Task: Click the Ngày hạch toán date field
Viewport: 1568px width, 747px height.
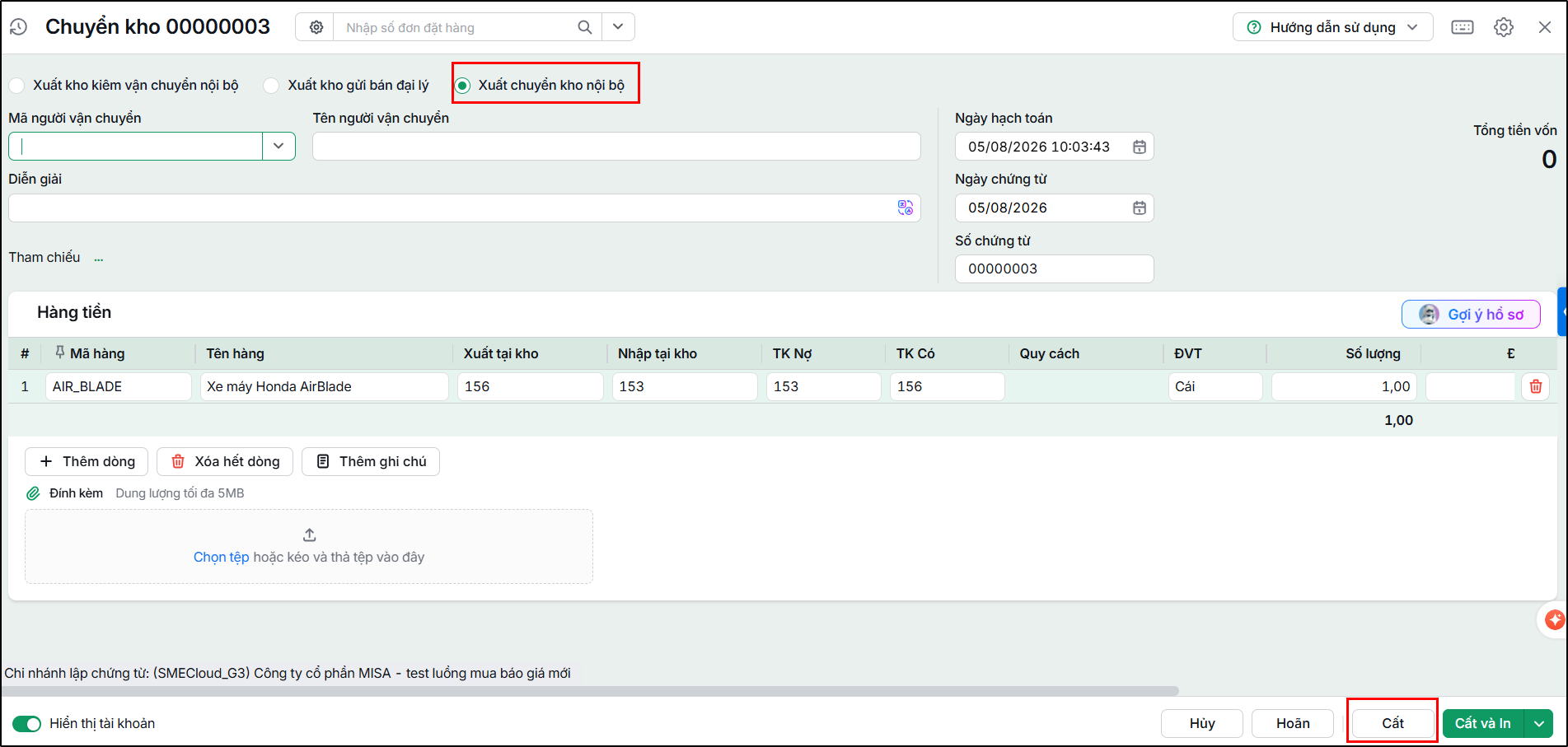Action: point(1054,147)
